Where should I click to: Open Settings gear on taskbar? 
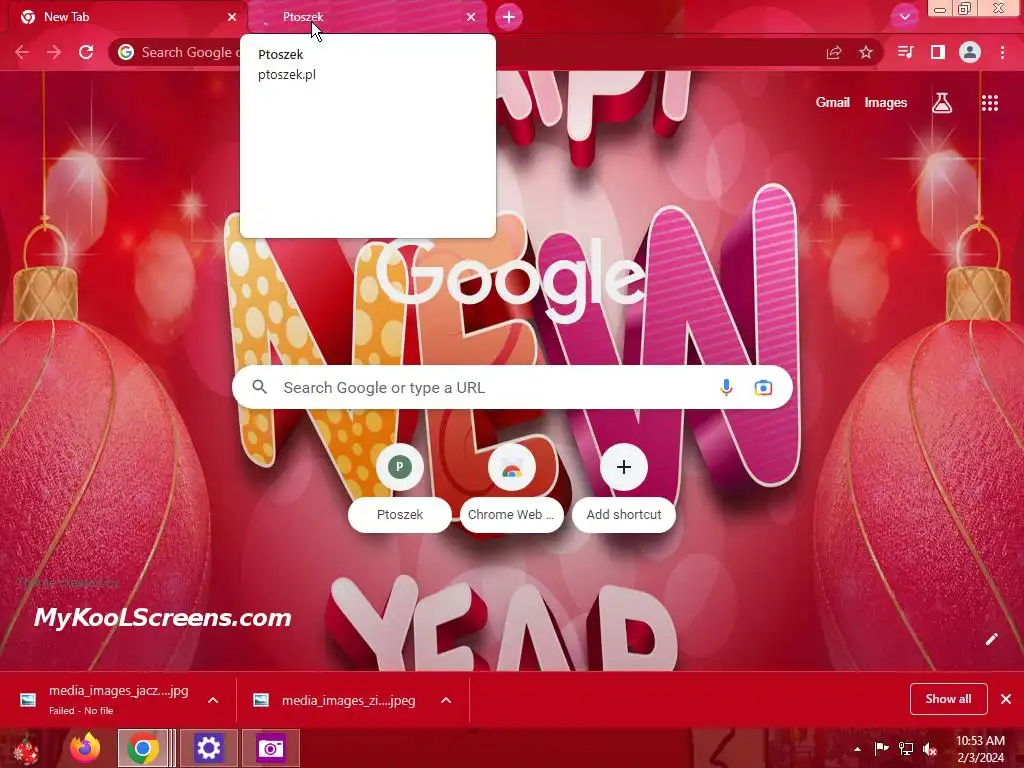(x=208, y=748)
